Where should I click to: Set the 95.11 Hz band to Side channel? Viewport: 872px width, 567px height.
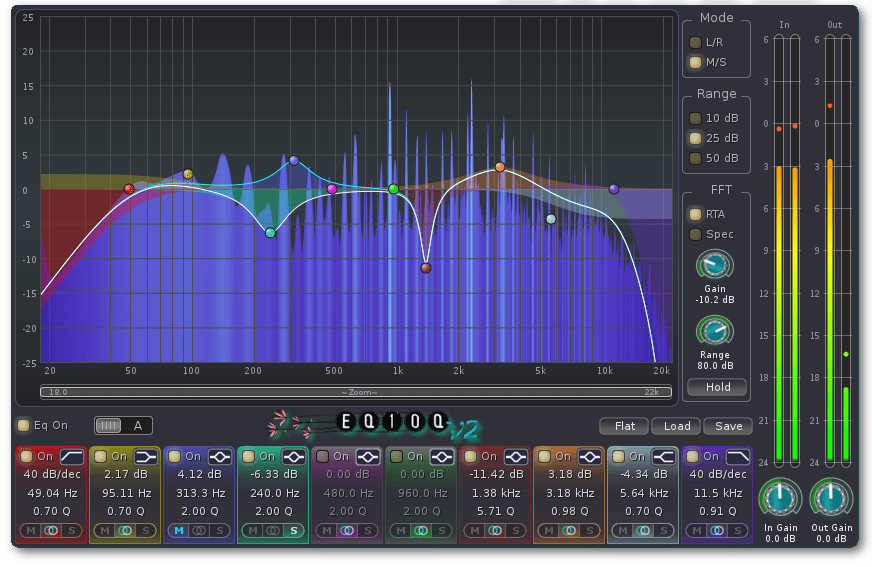pyautogui.click(x=146, y=531)
